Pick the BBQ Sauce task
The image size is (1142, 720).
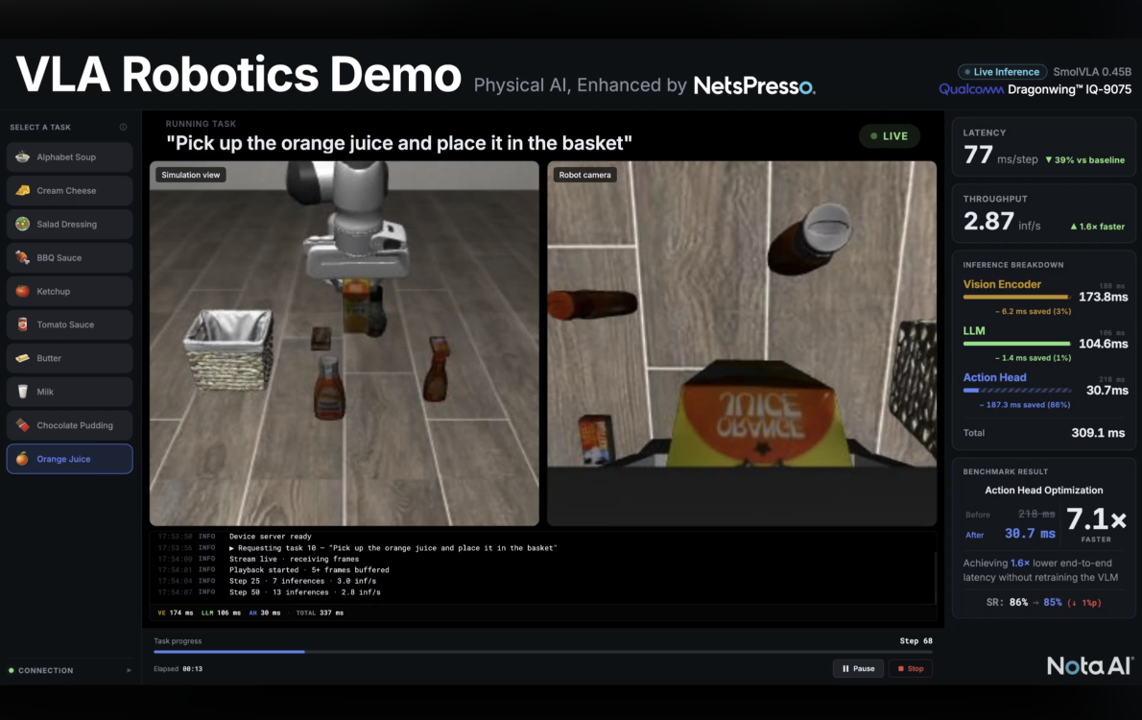[x=70, y=258]
